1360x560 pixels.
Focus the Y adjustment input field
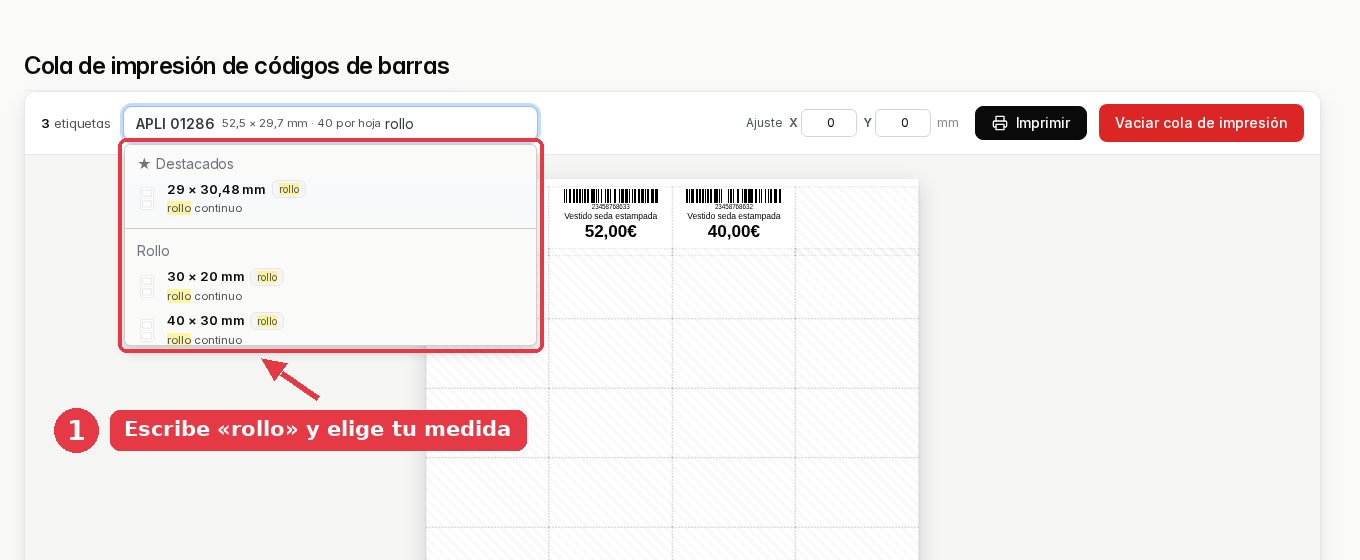click(x=903, y=123)
